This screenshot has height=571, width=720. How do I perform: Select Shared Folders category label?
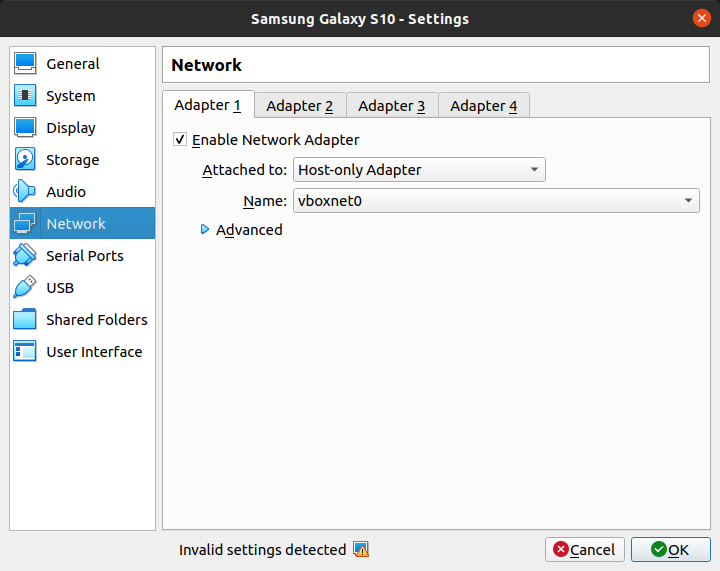click(97, 319)
